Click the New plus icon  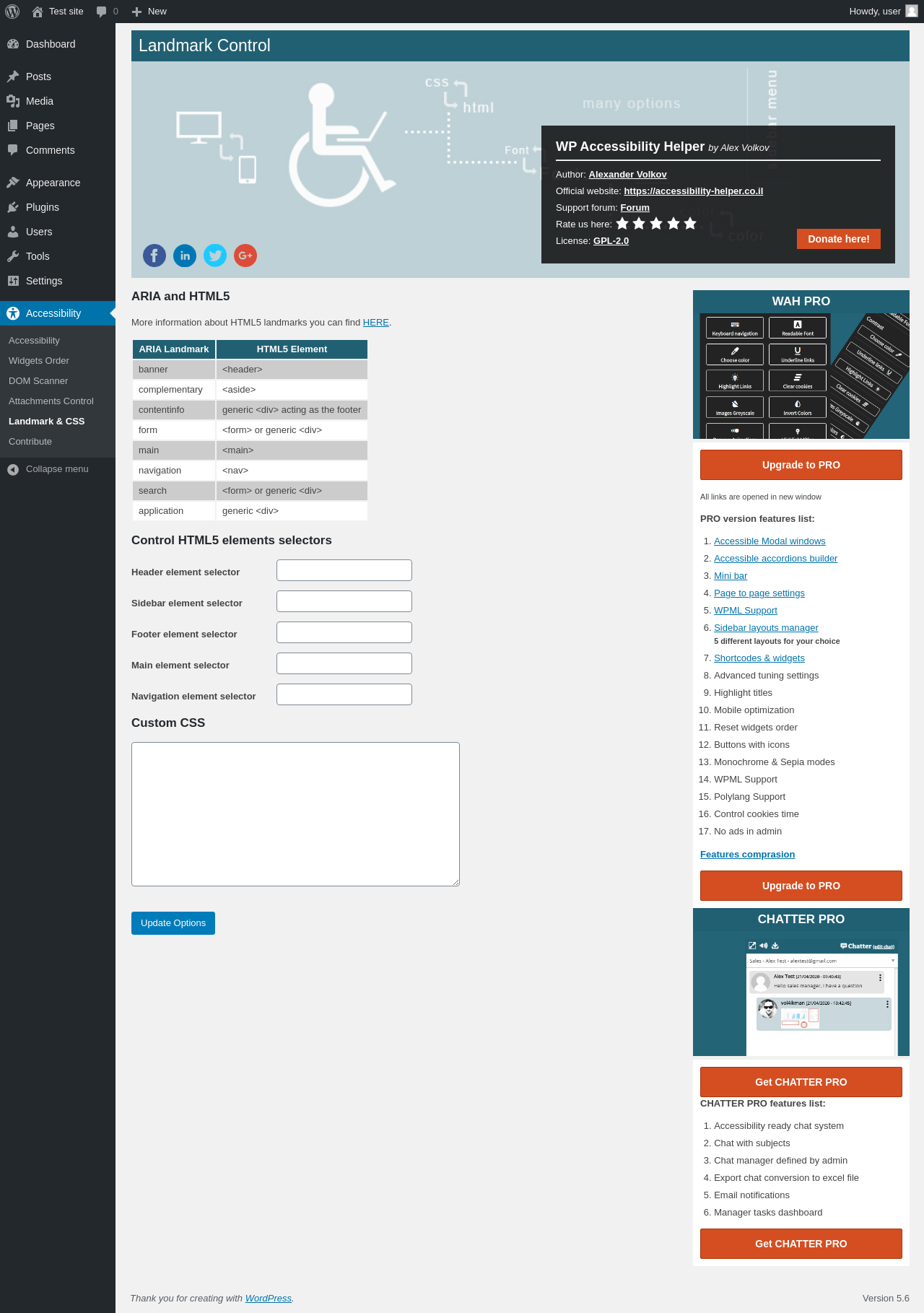coord(136,12)
